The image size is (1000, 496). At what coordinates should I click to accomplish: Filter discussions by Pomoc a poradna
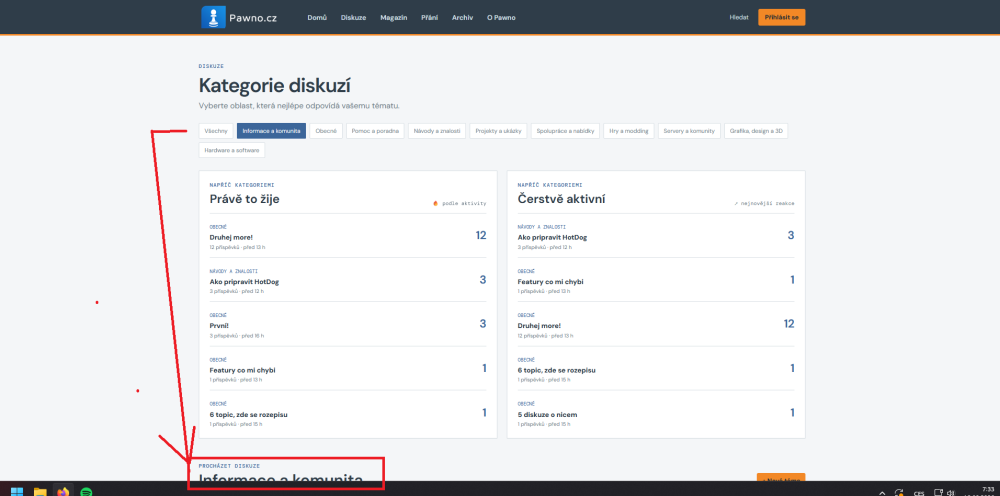point(375,131)
